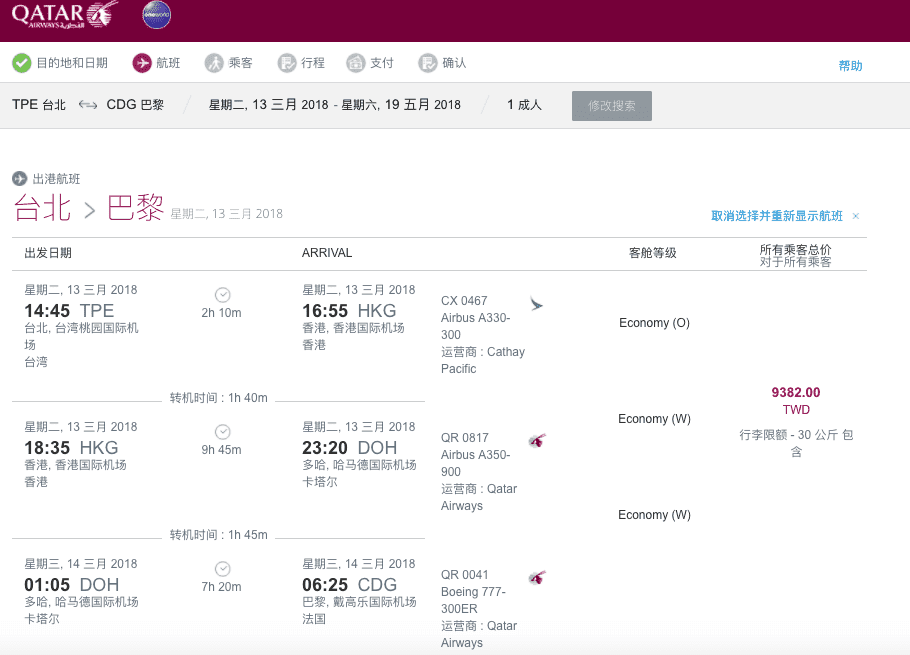Click the 支付 payment step icon

pyautogui.click(x=356, y=63)
